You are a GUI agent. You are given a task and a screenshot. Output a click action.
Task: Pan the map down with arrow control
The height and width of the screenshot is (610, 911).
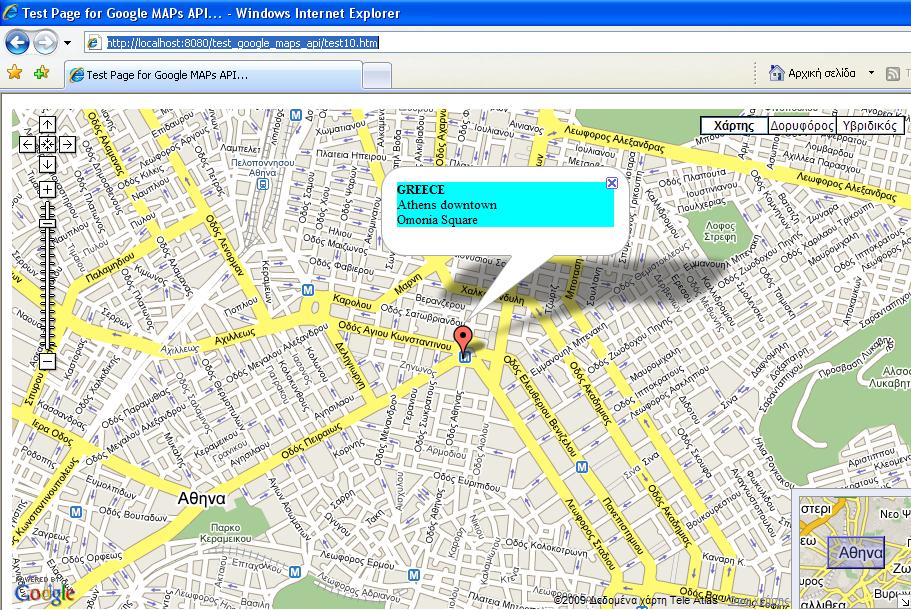point(47,164)
